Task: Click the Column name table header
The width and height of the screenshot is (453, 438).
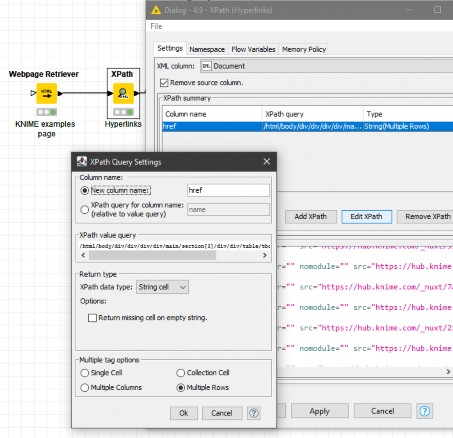Action: tap(212, 114)
